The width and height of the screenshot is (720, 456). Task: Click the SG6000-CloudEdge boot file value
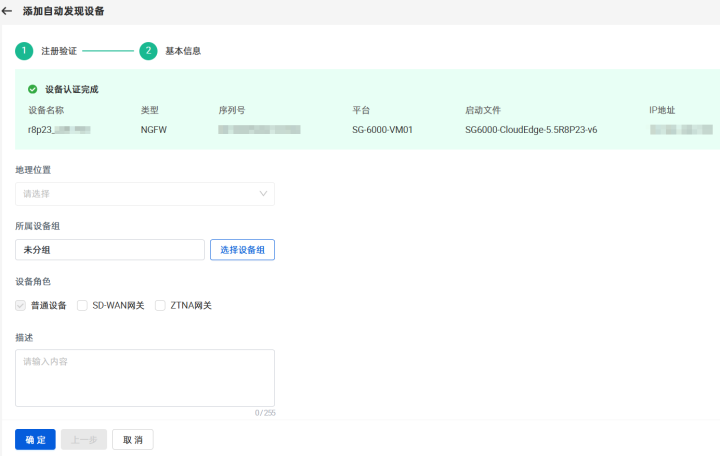pyautogui.click(x=531, y=130)
